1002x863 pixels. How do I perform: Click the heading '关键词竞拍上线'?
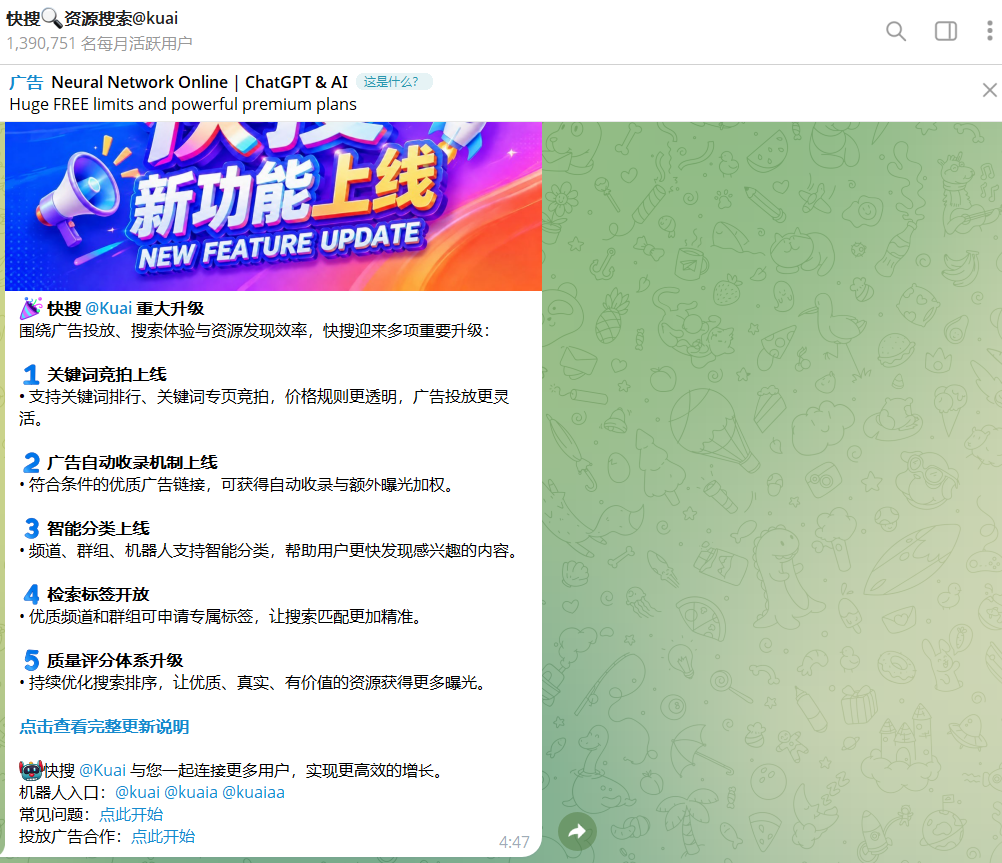click(x=107, y=375)
